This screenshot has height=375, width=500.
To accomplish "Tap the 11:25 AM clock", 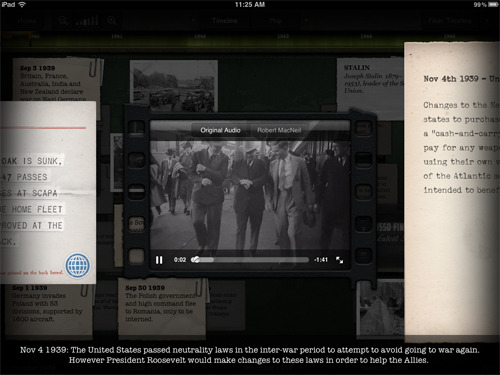I will (x=250, y=5).
